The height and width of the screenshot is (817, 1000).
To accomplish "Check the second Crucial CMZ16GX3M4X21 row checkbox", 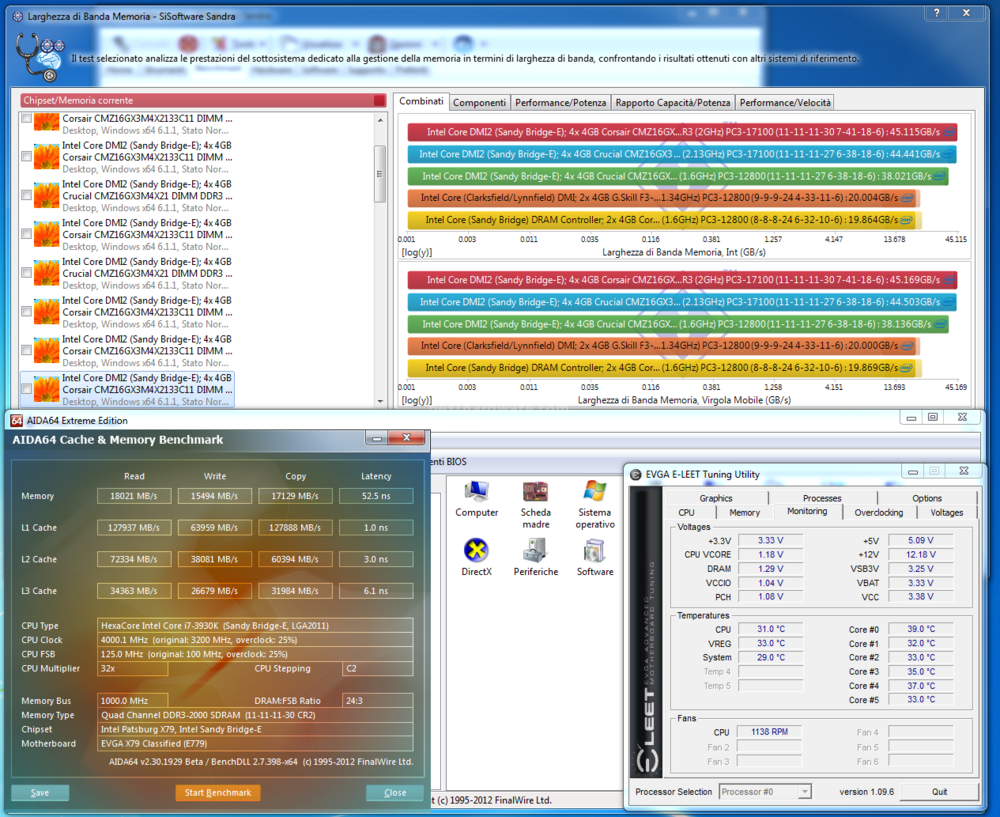I will pyautogui.click(x=26, y=273).
